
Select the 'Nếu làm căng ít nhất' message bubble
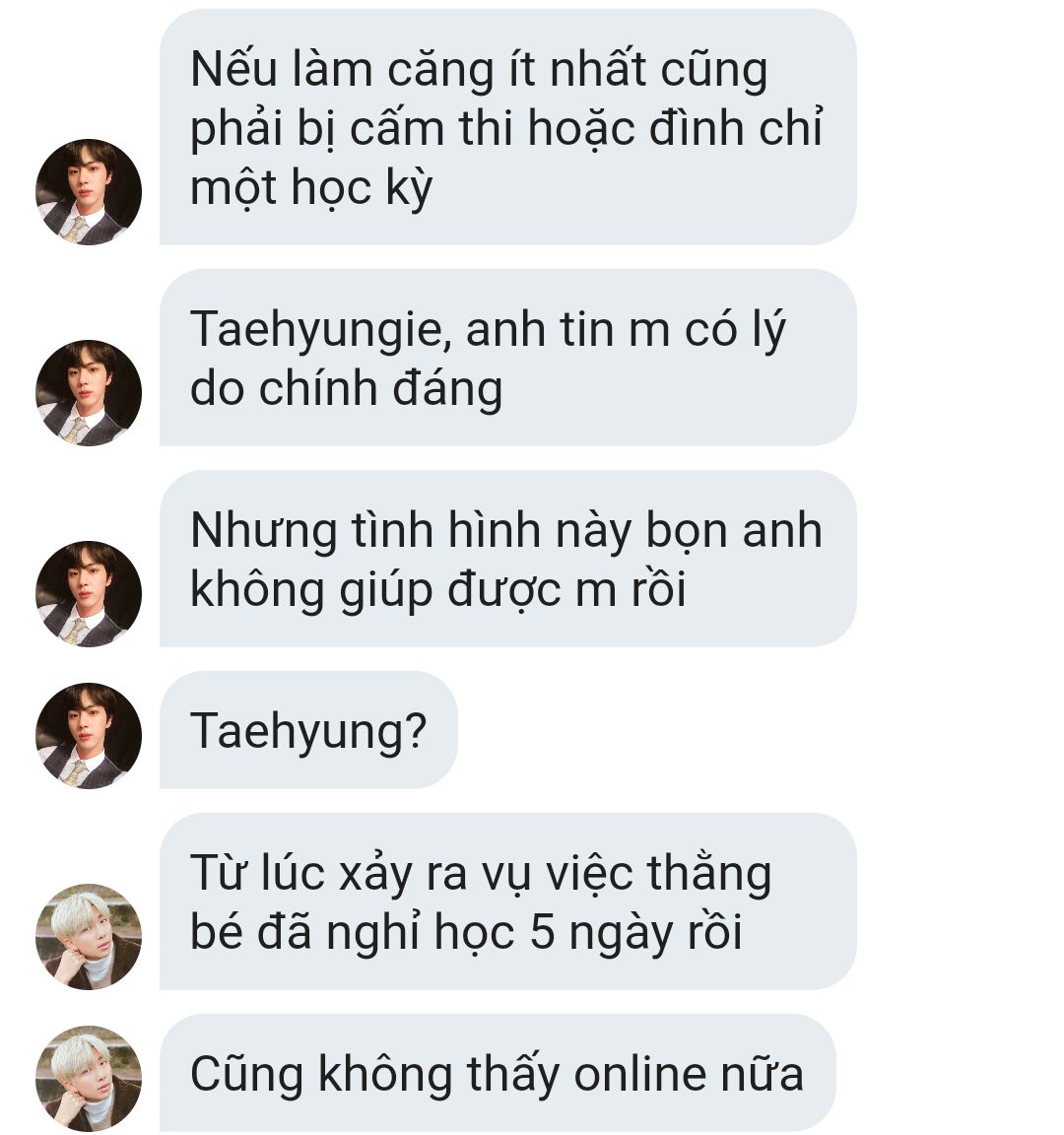[x=508, y=127]
